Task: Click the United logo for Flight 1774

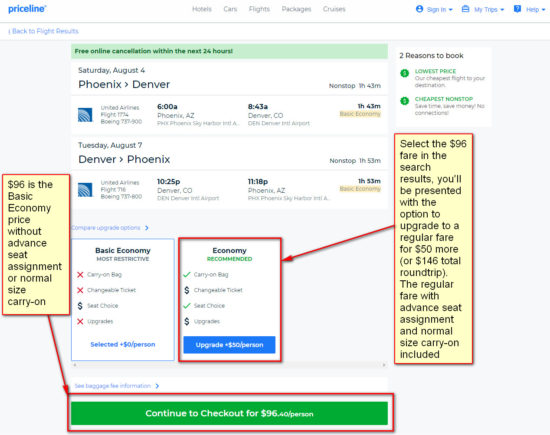Action: tap(85, 115)
